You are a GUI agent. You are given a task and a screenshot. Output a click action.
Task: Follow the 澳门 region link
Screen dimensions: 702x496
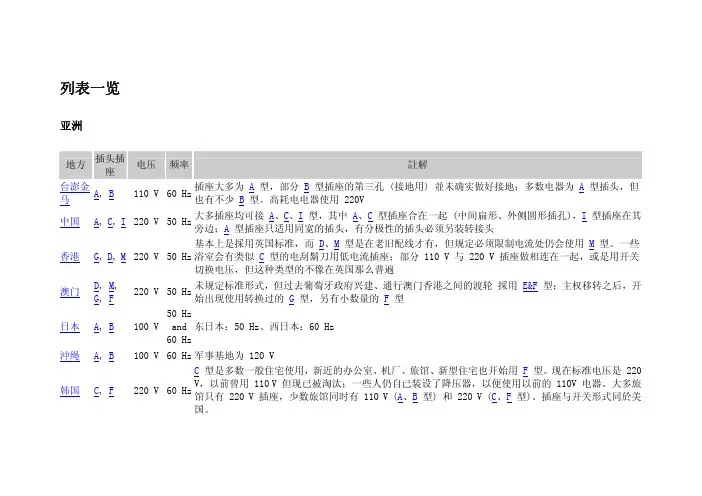[x=70, y=291]
